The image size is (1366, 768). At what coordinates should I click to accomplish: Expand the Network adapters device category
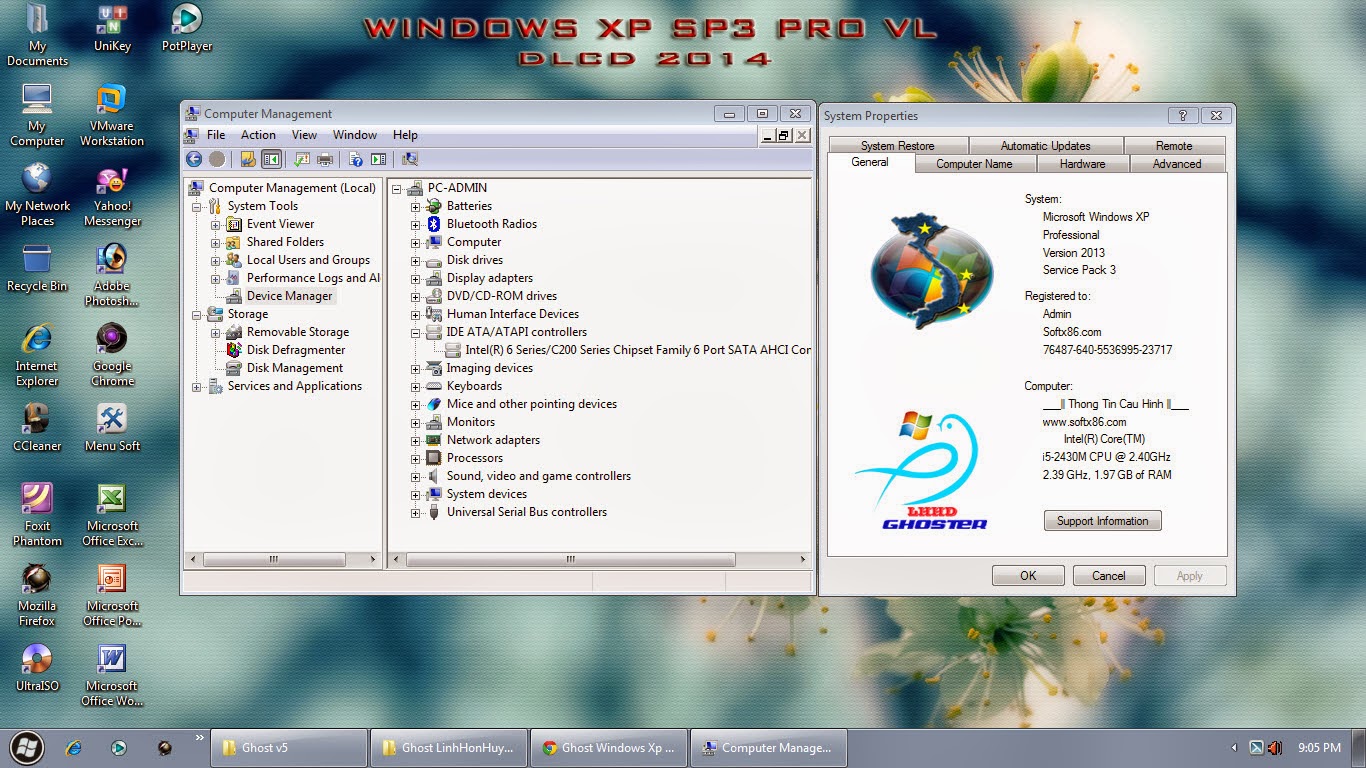point(416,440)
